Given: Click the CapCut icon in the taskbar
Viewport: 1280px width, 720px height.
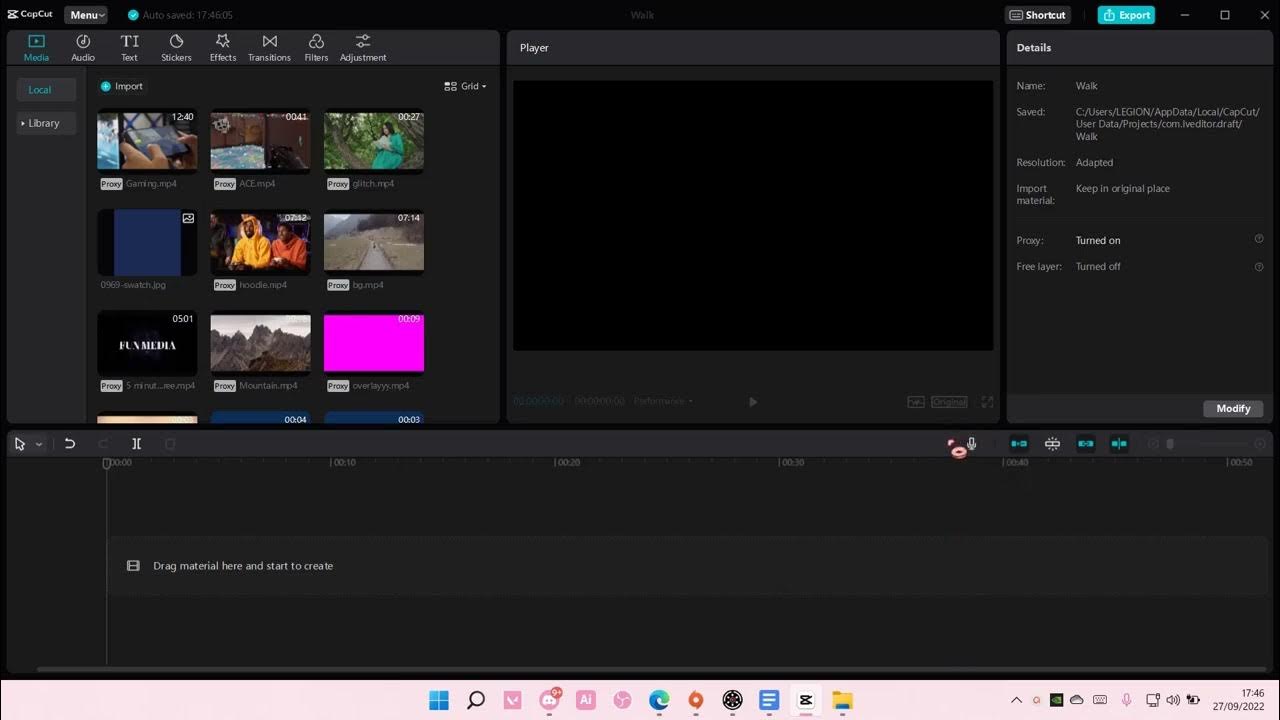Looking at the screenshot, I should pos(806,700).
